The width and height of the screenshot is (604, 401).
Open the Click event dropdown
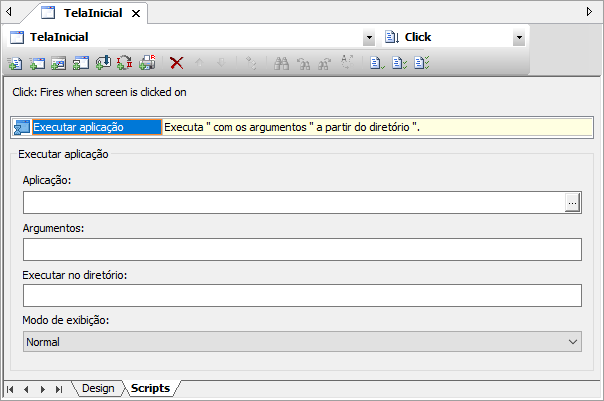pos(519,38)
